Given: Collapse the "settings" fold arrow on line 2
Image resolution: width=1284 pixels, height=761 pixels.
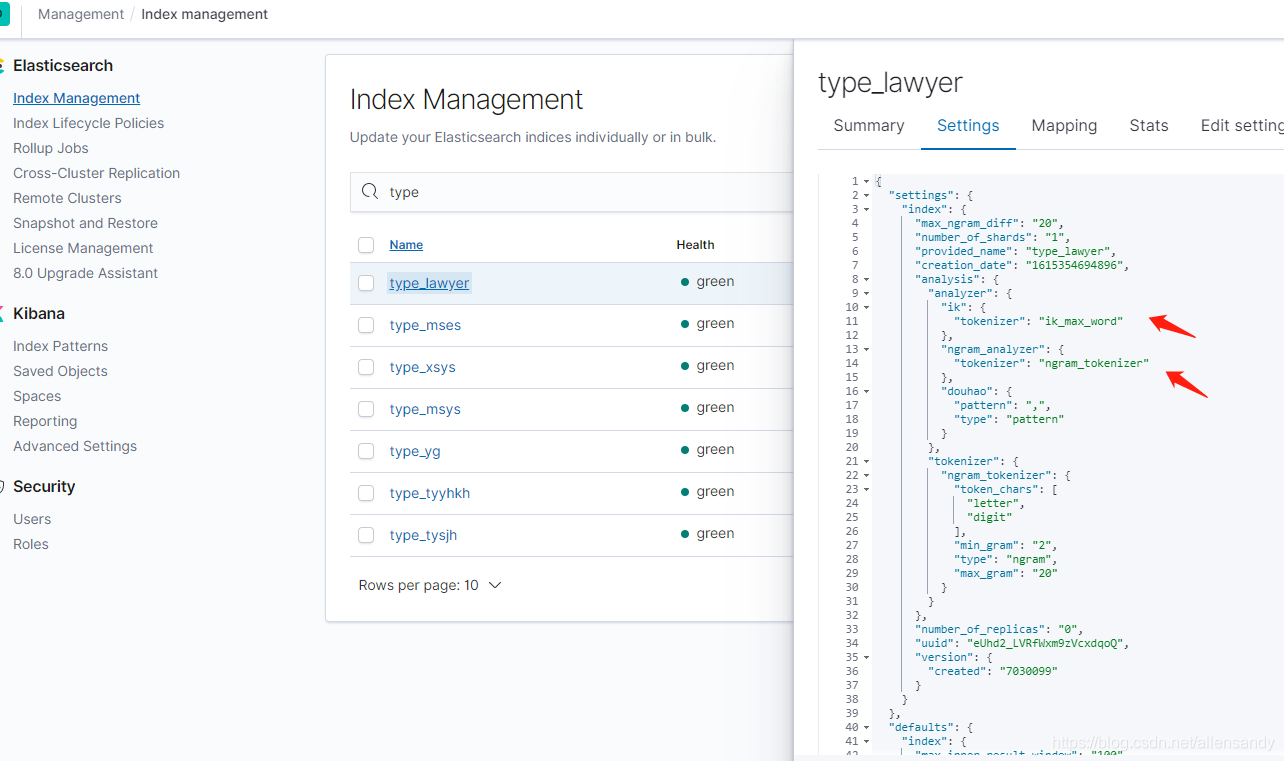Looking at the screenshot, I should click(x=866, y=195).
